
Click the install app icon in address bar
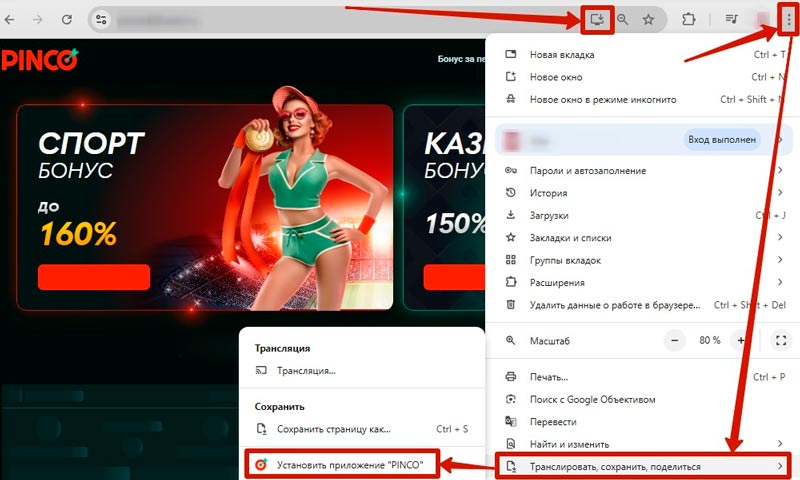pyautogui.click(x=597, y=19)
